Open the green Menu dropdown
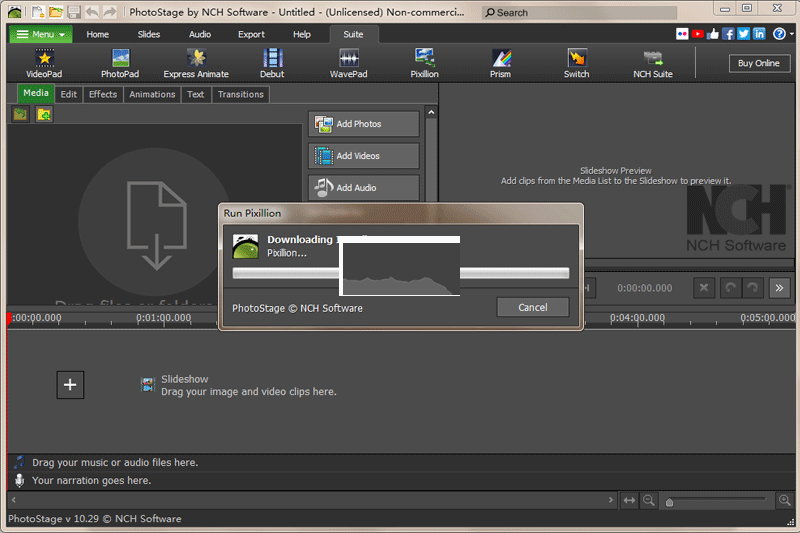 point(41,34)
